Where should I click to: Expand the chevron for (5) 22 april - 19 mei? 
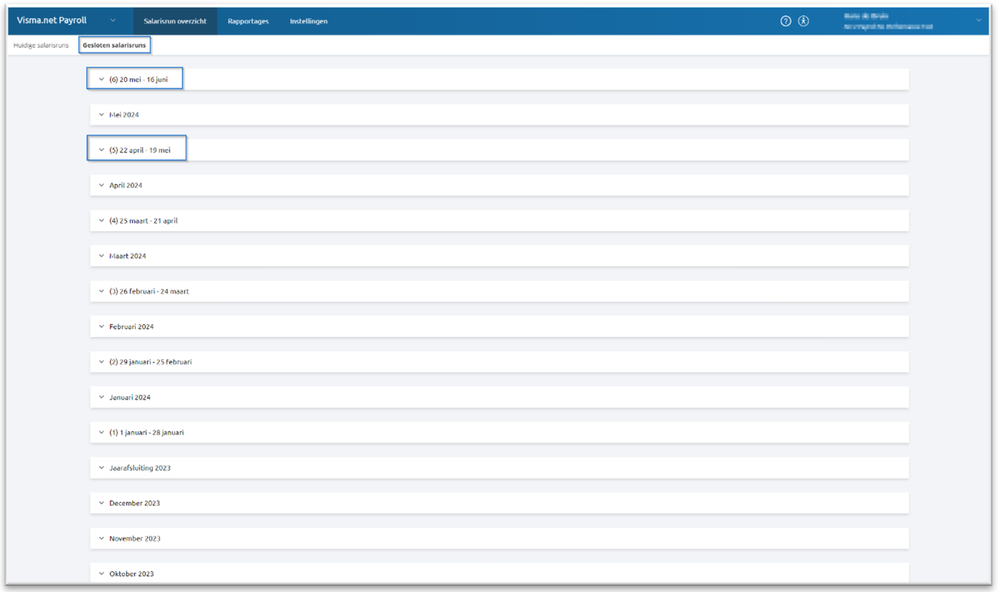[101, 150]
